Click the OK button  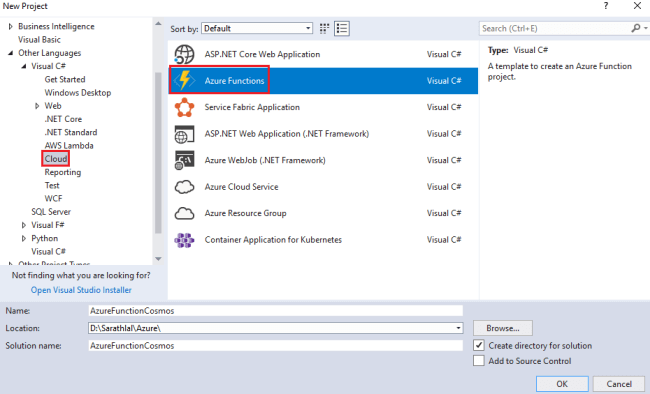click(562, 384)
